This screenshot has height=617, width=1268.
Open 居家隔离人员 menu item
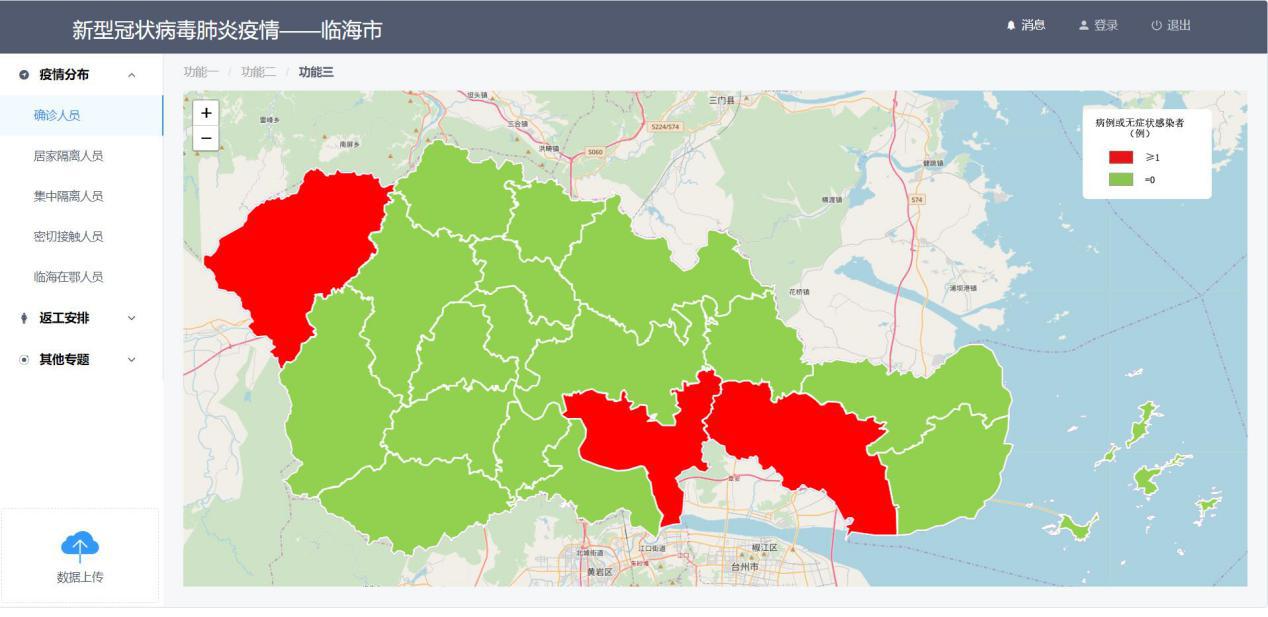point(68,156)
